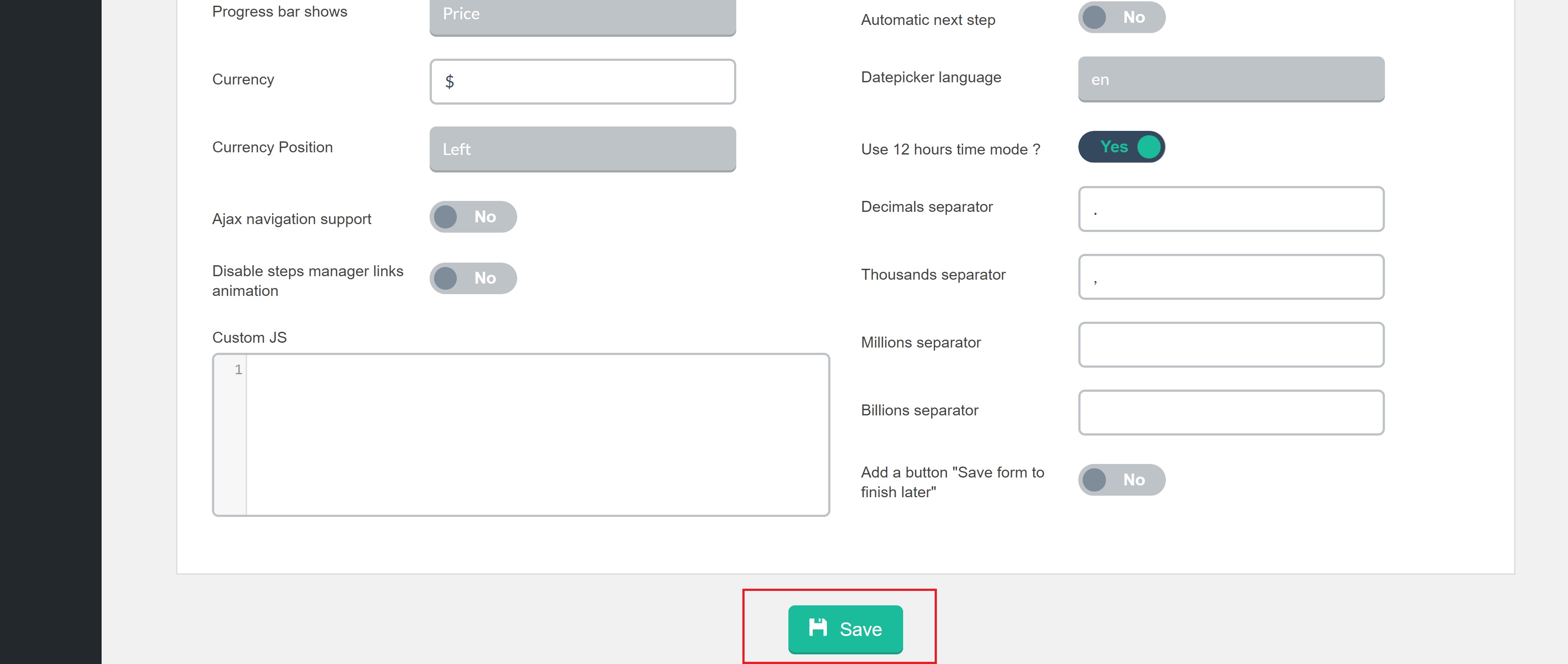The width and height of the screenshot is (1568, 664).
Task: Click the floppy disk icon on Save
Action: pos(817,628)
